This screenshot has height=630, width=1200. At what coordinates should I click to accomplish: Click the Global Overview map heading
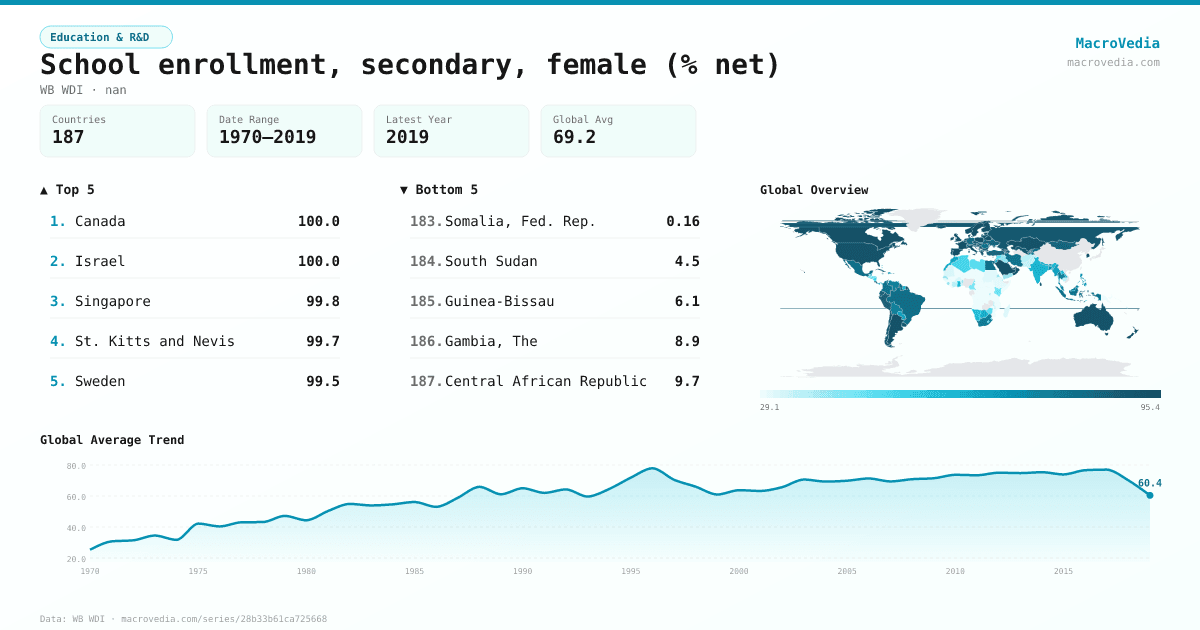click(814, 189)
